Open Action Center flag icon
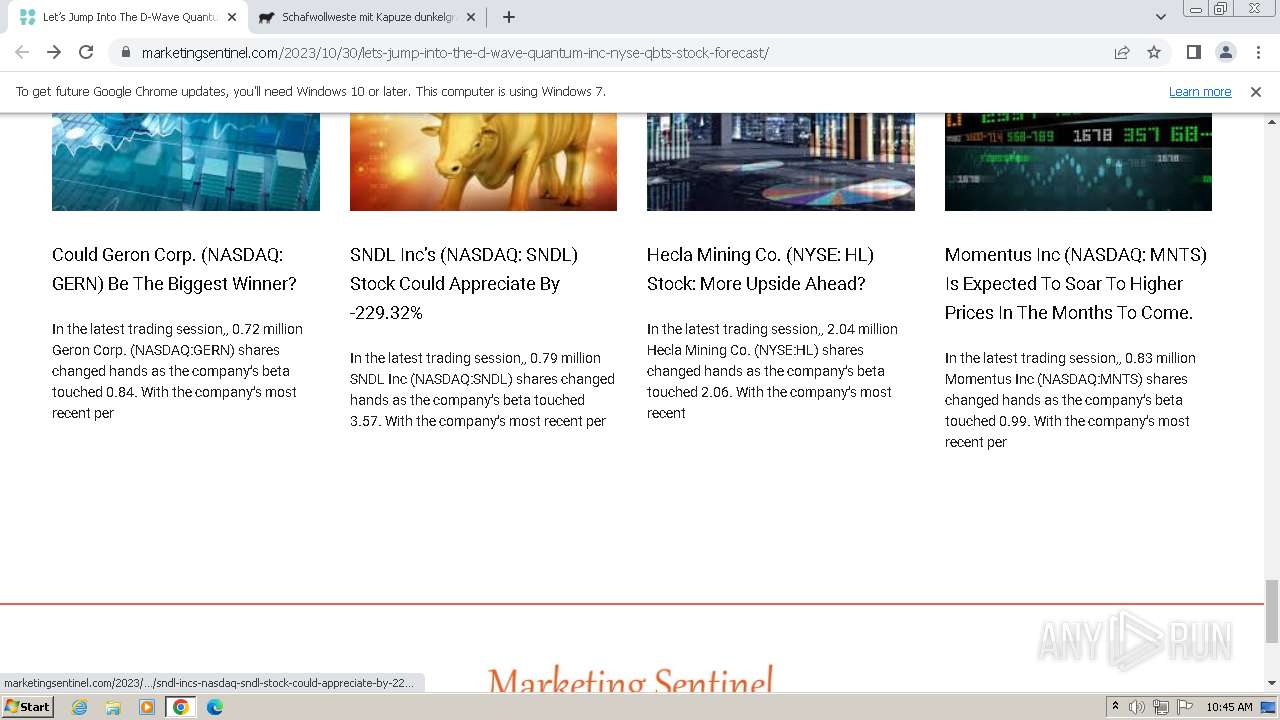Viewport: 1280px width, 720px height. coord(1185,707)
